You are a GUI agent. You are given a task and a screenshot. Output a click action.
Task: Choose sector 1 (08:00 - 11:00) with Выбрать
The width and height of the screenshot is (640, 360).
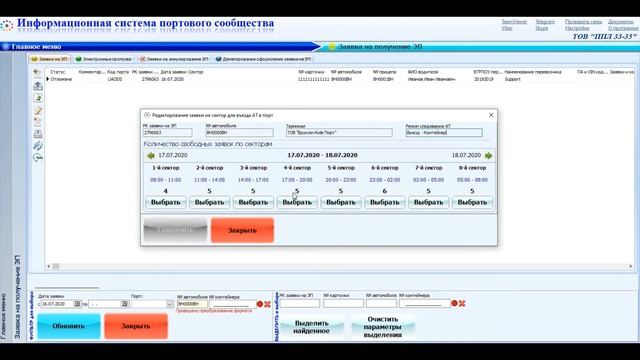pyautogui.click(x=166, y=202)
